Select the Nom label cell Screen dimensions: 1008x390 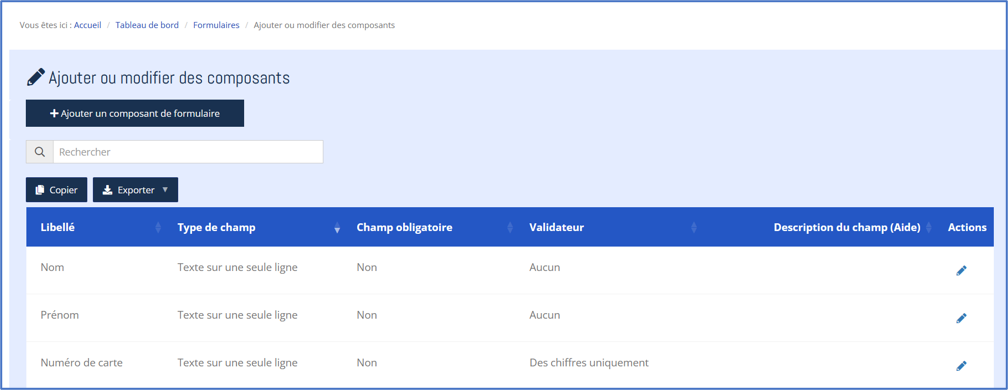52,267
